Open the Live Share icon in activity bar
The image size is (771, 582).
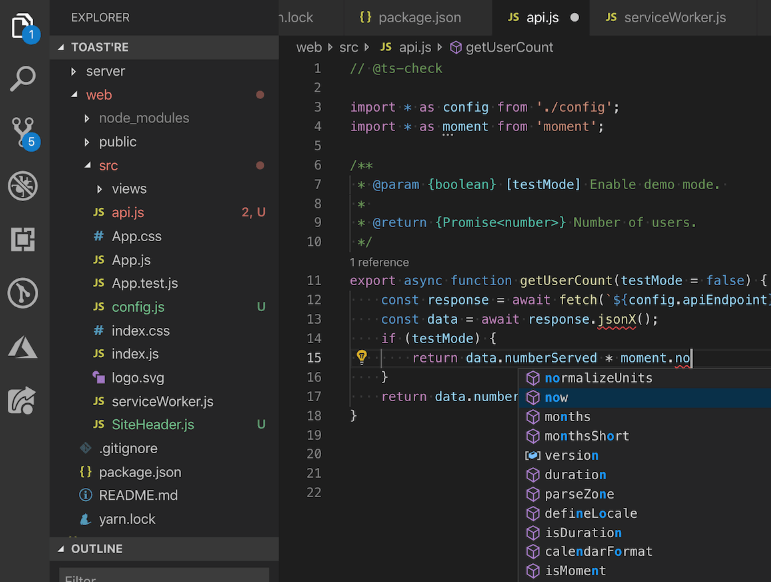pyautogui.click(x=23, y=400)
